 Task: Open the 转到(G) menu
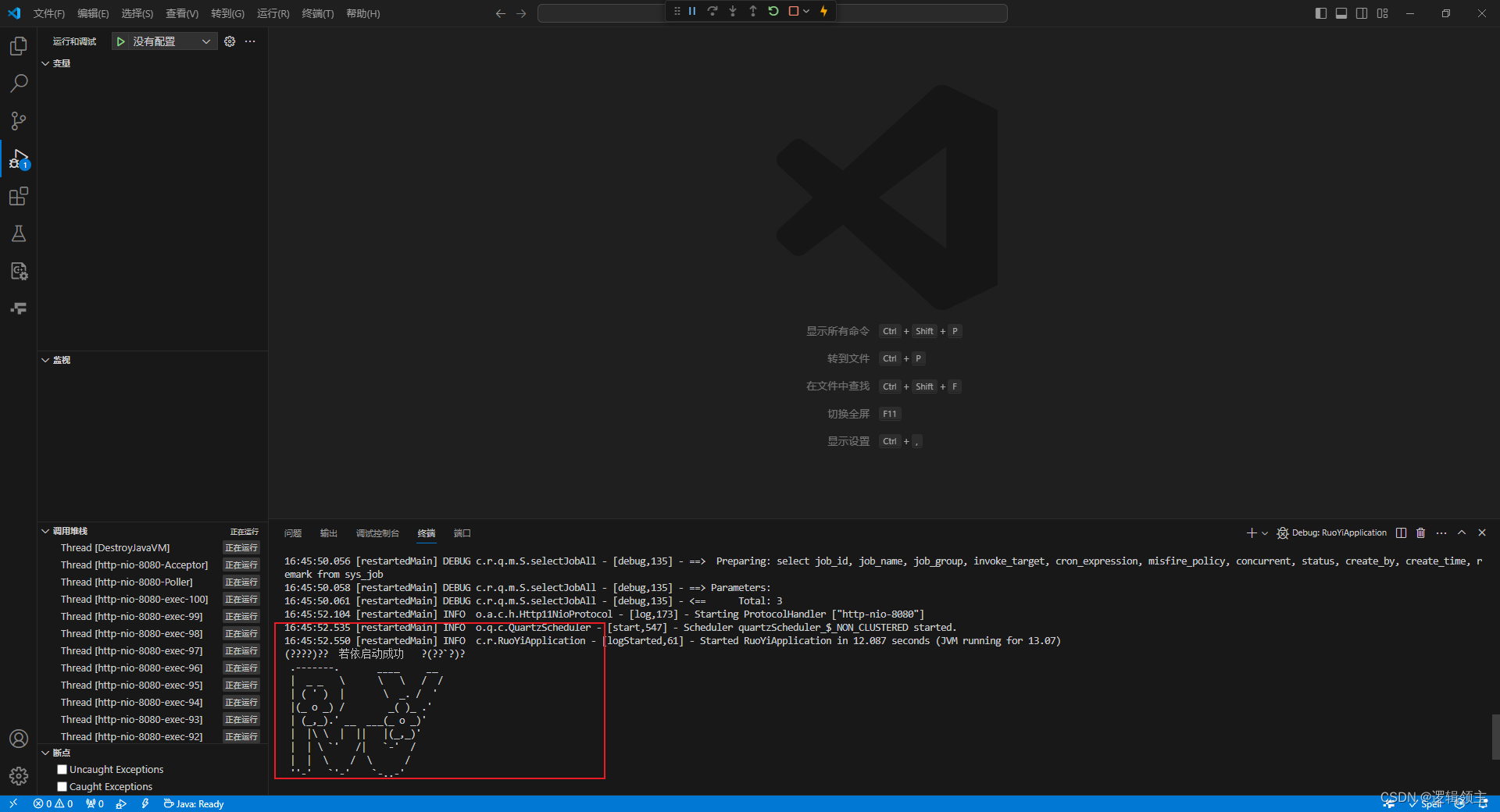point(227,13)
